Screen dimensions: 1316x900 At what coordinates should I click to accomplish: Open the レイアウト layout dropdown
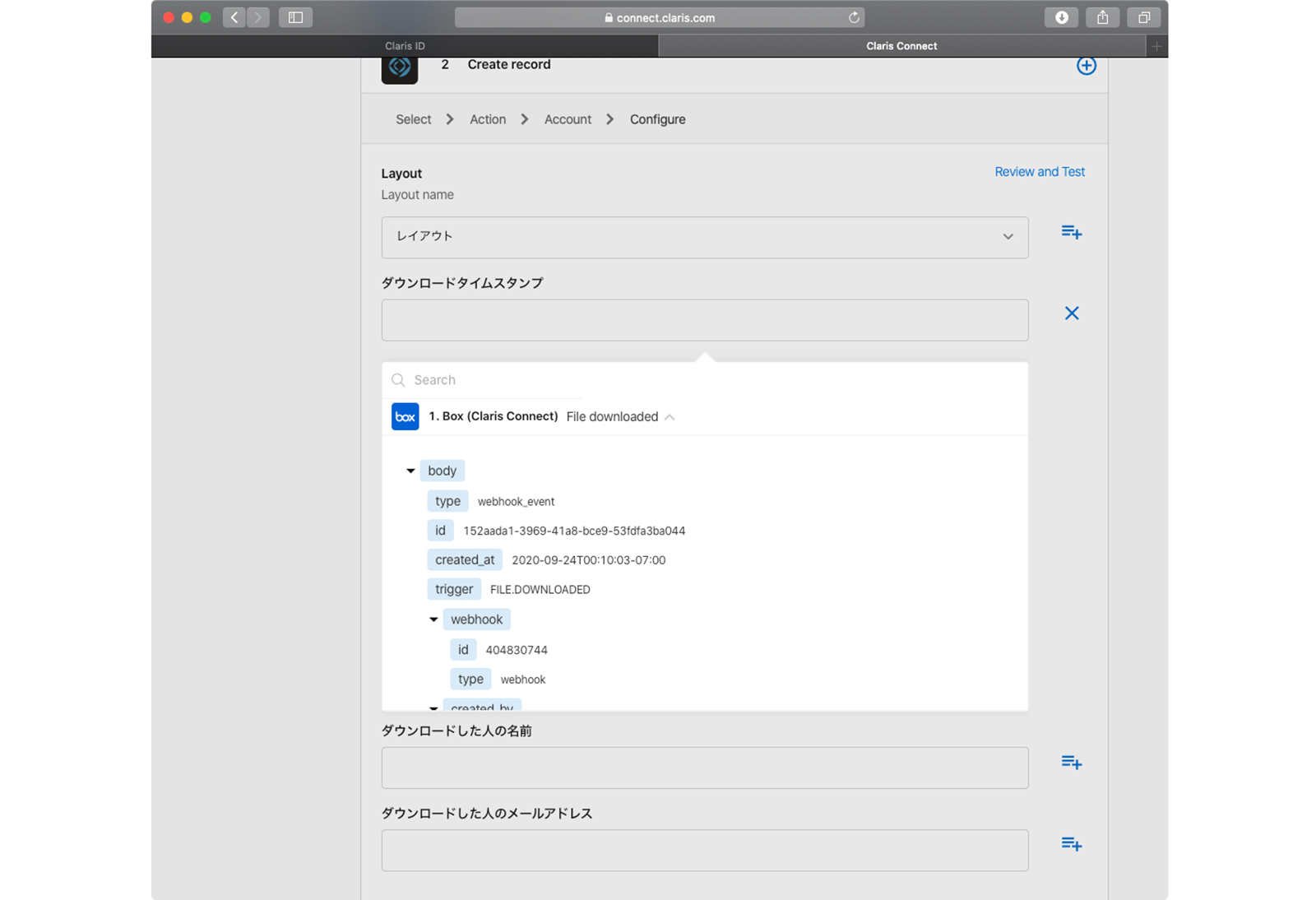704,237
